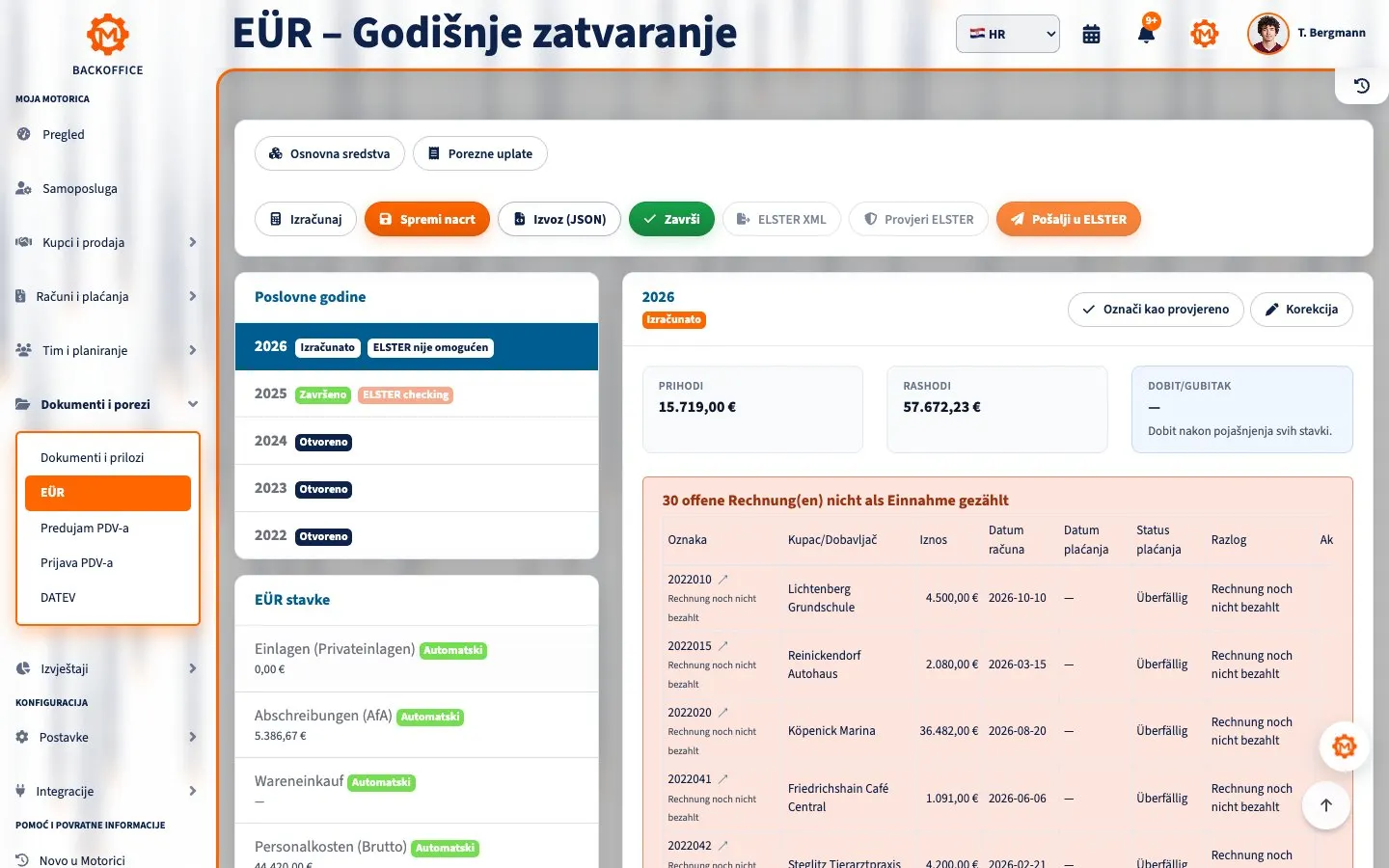Image resolution: width=1389 pixels, height=868 pixels.
Task: Open T. Bergmann profile avatar
Action: (x=1267, y=34)
